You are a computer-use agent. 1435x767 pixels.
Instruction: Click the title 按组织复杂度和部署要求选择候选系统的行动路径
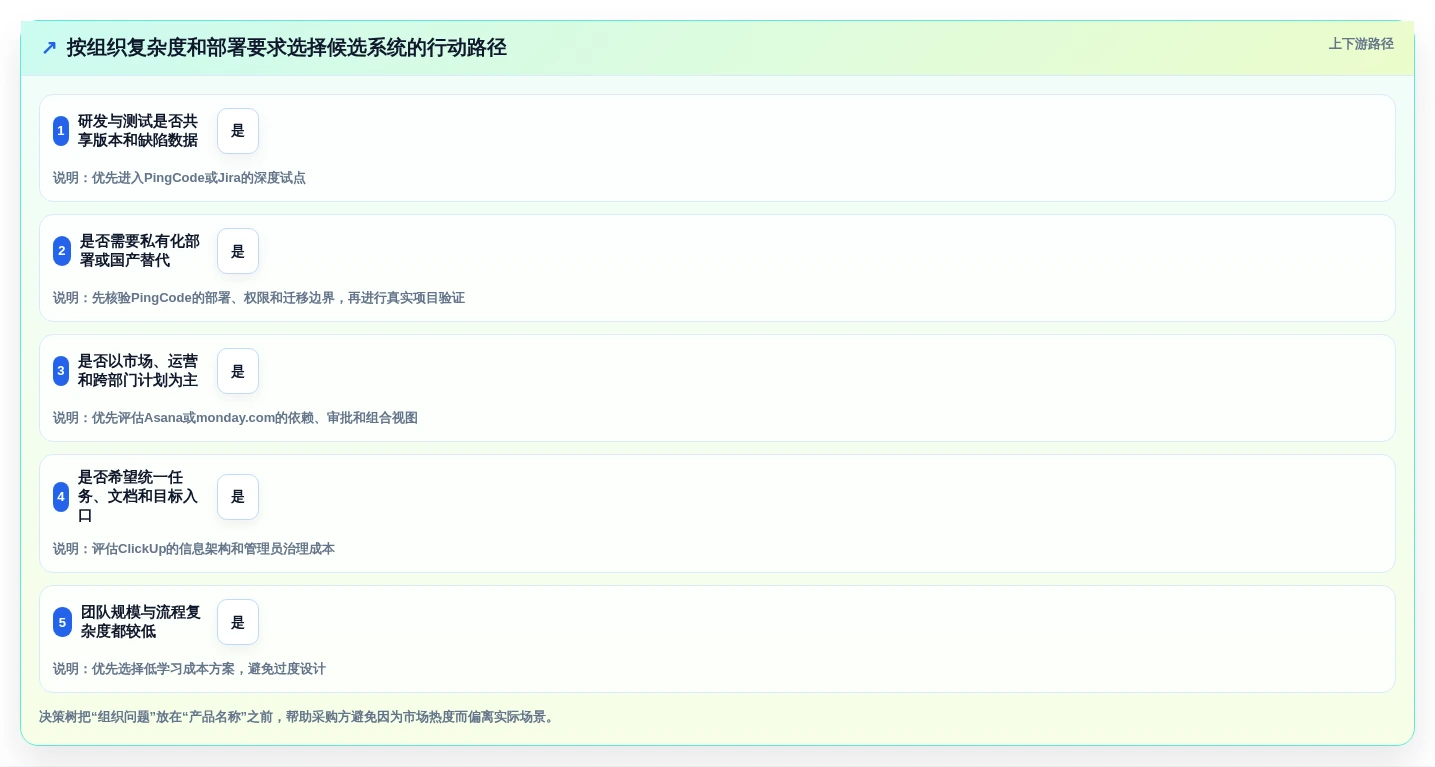click(x=287, y=48)
